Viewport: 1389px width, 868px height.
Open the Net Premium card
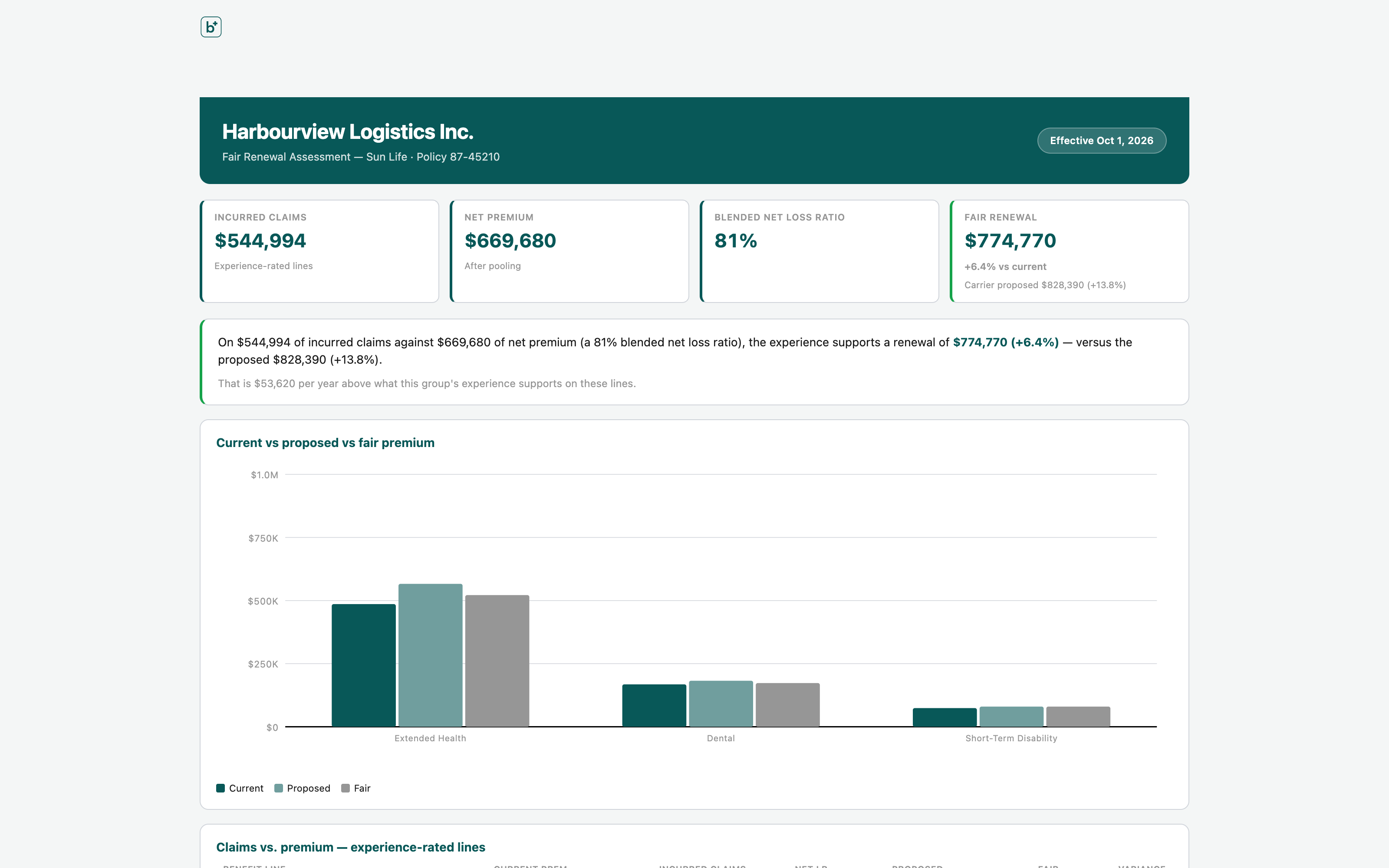(x=569, y=251)
